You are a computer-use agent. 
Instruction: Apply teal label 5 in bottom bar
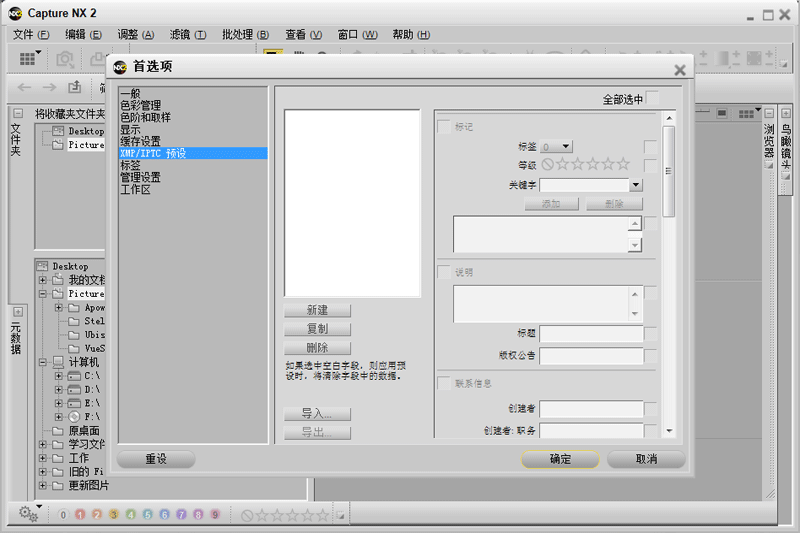147,515
